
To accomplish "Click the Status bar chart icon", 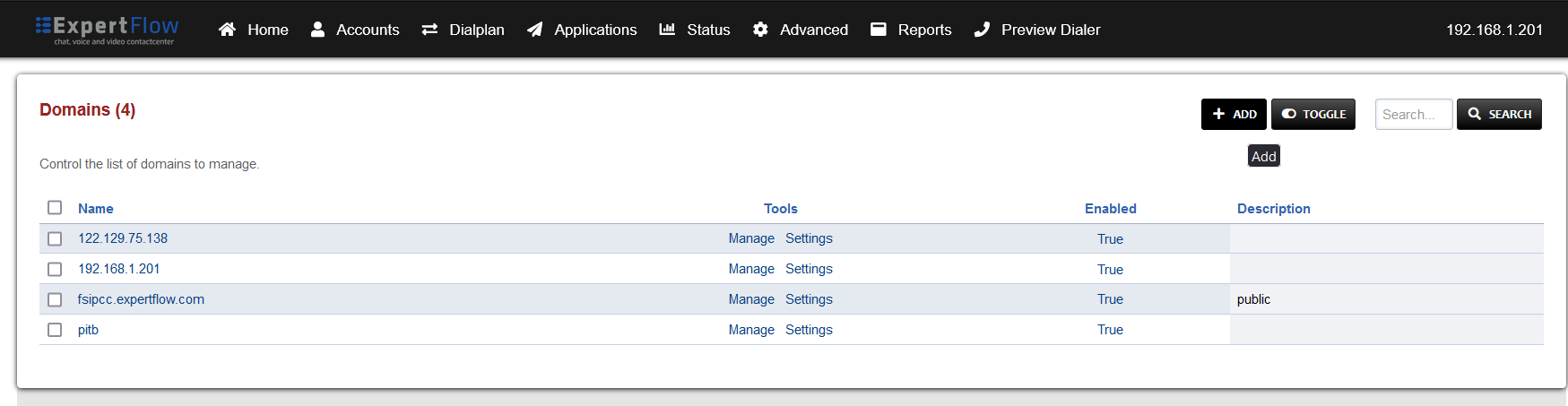I will click(x=667, y=30).
